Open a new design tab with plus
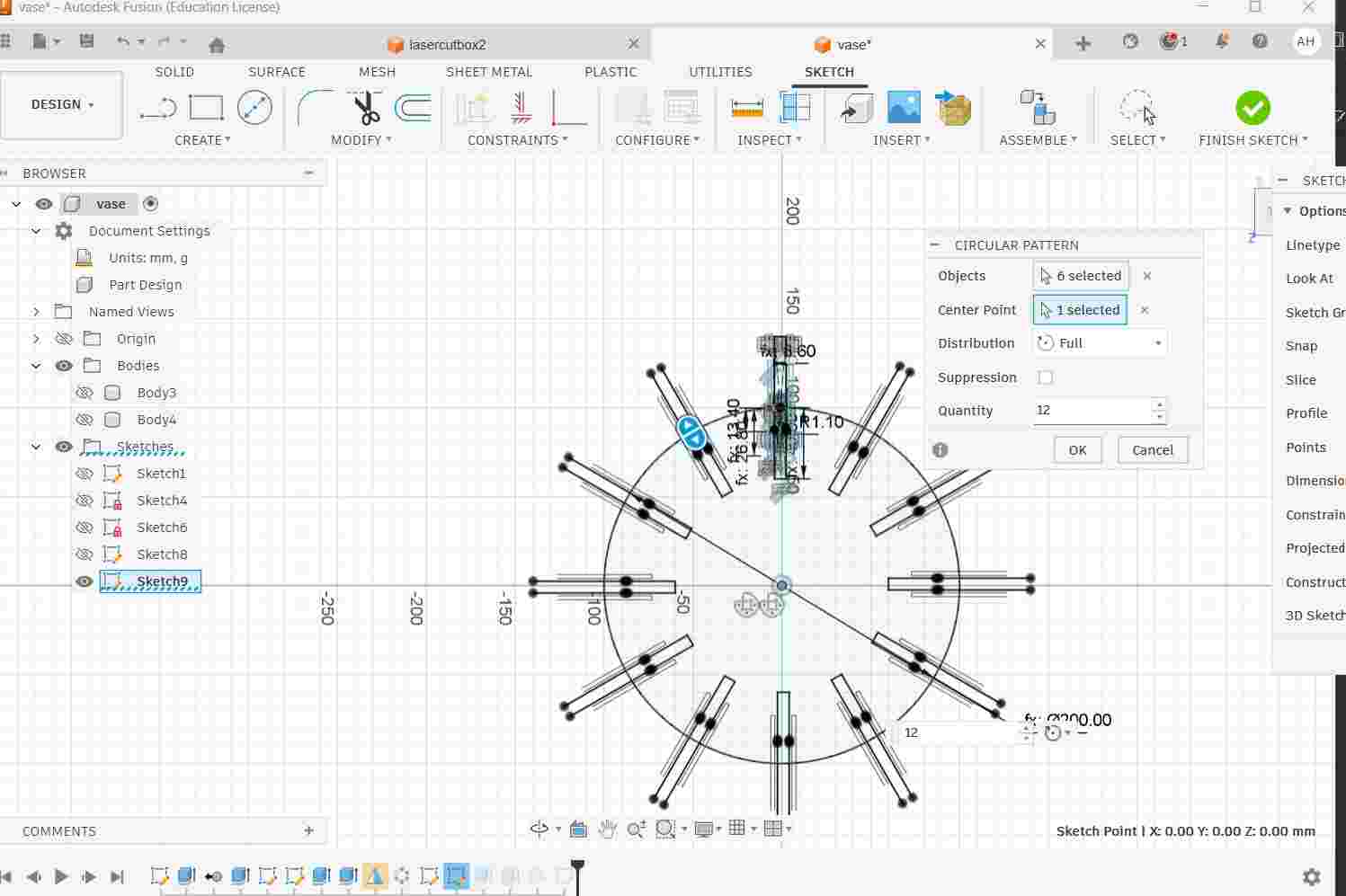Screen dimensions: 1346x896 pyautogui.click(x=1083, y=43)
